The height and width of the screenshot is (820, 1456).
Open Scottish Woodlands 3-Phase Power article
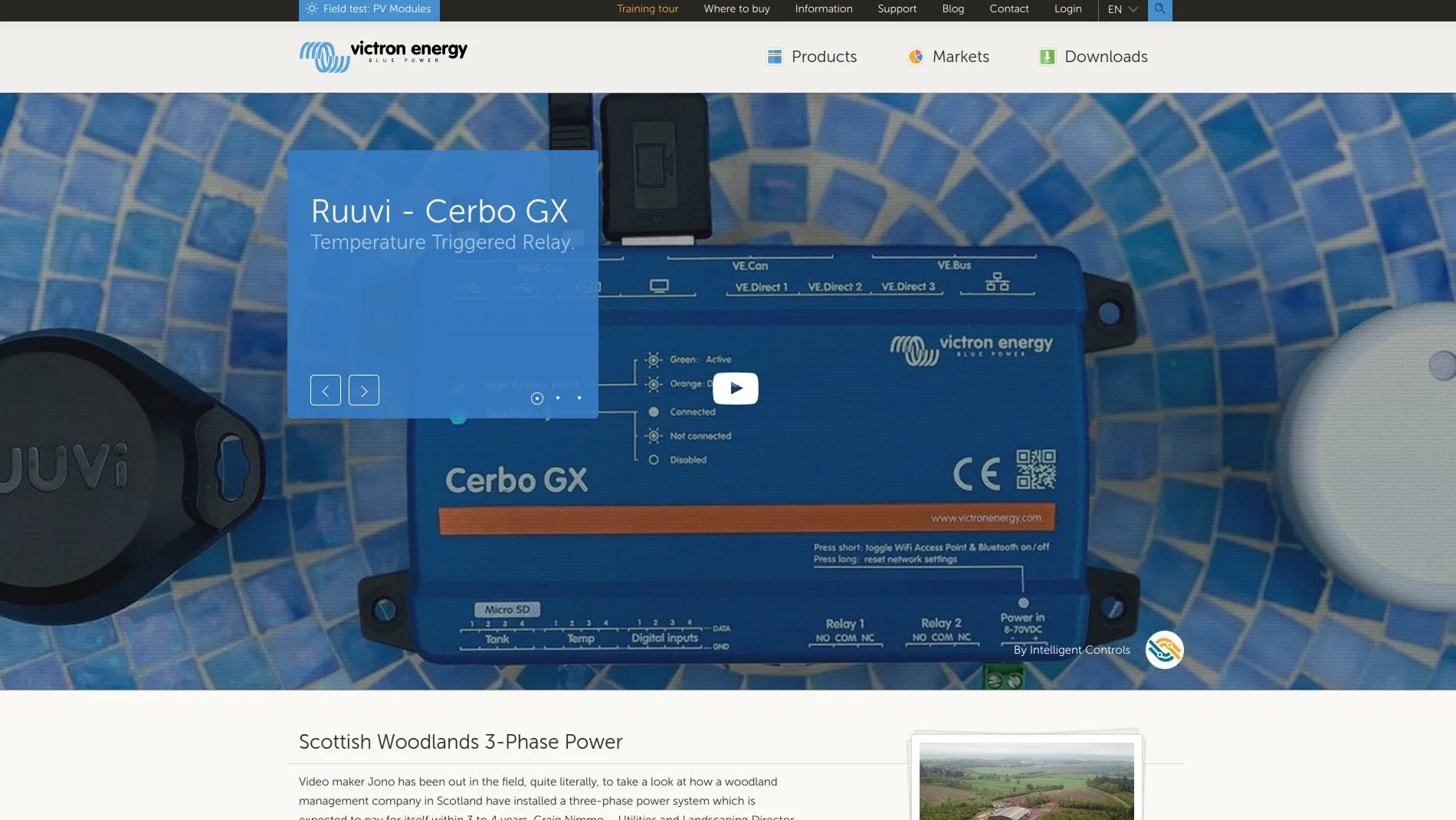(461, 742)
